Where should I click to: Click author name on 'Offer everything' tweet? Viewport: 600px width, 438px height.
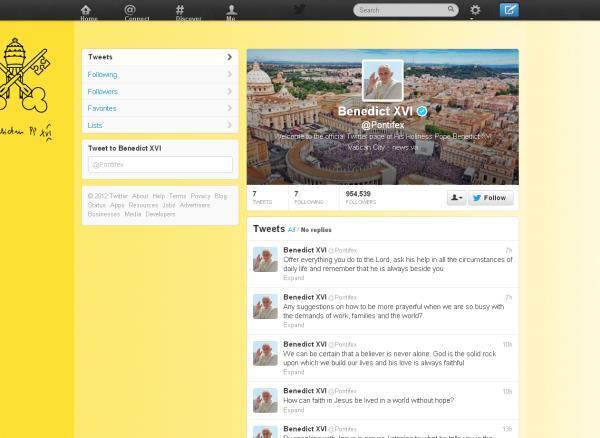[x=305, y=250]
